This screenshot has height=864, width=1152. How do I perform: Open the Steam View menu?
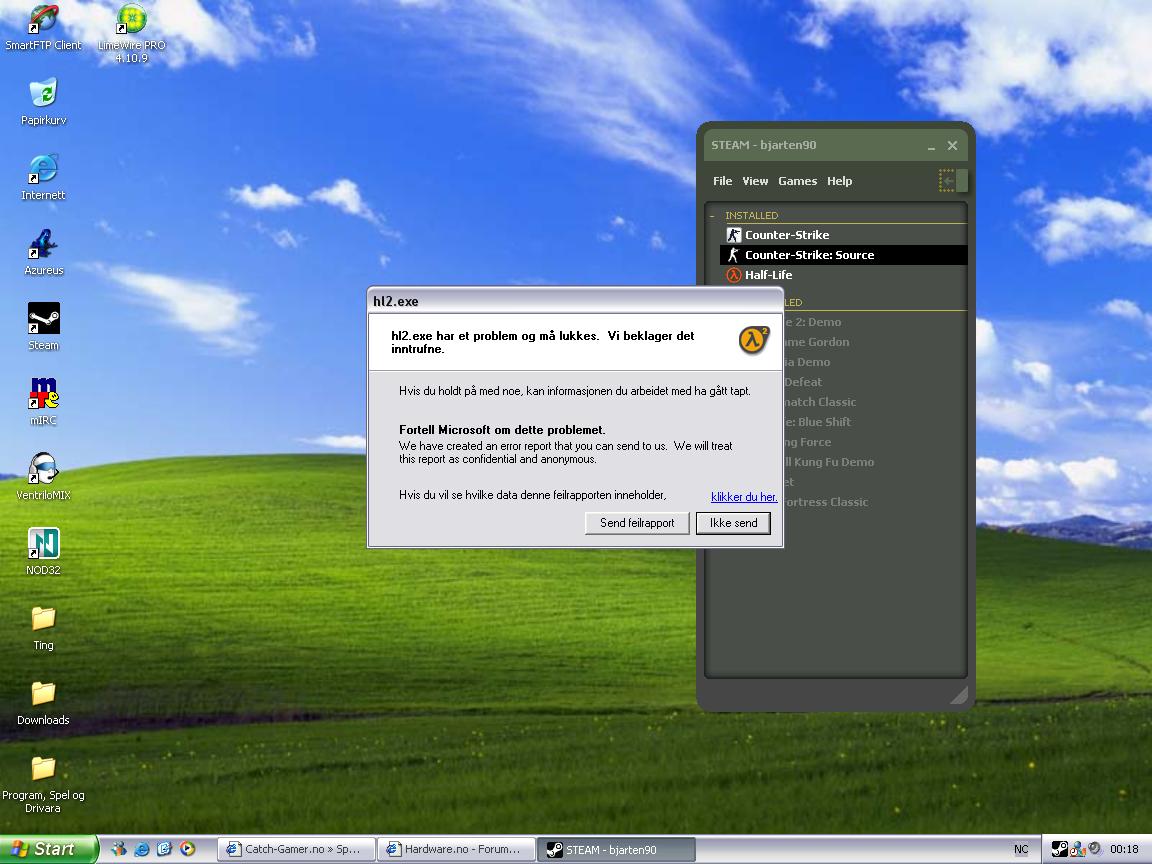point(755,181)
